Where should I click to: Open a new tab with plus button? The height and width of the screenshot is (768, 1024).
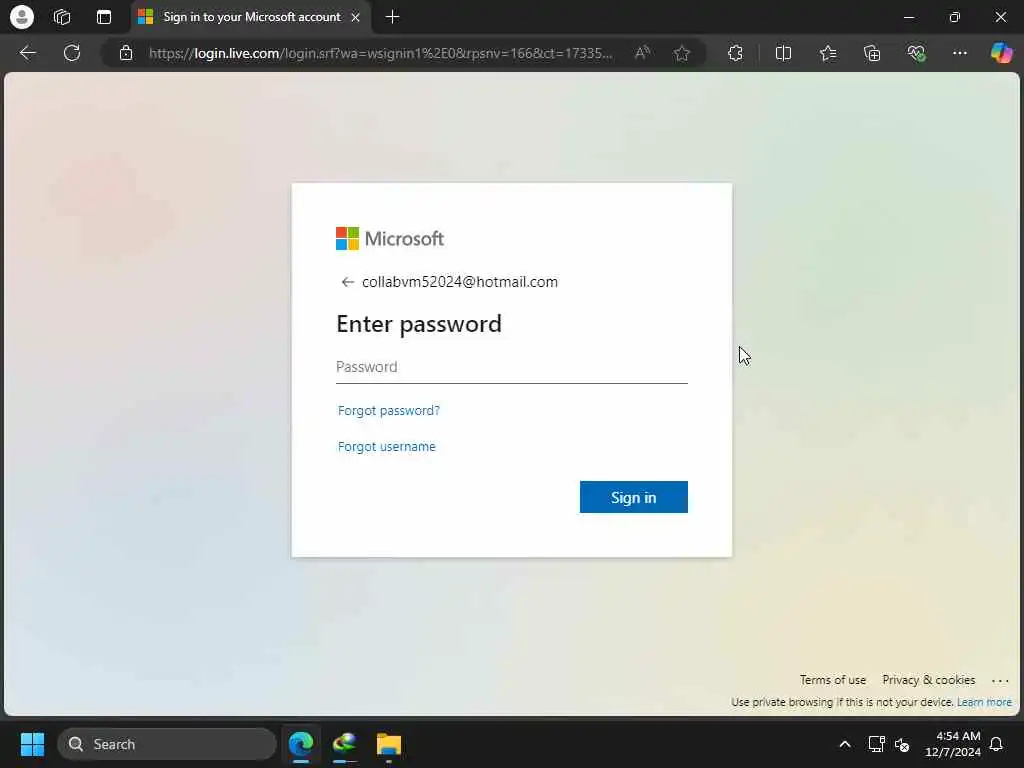pyautogui.click(x=392, y=17)
